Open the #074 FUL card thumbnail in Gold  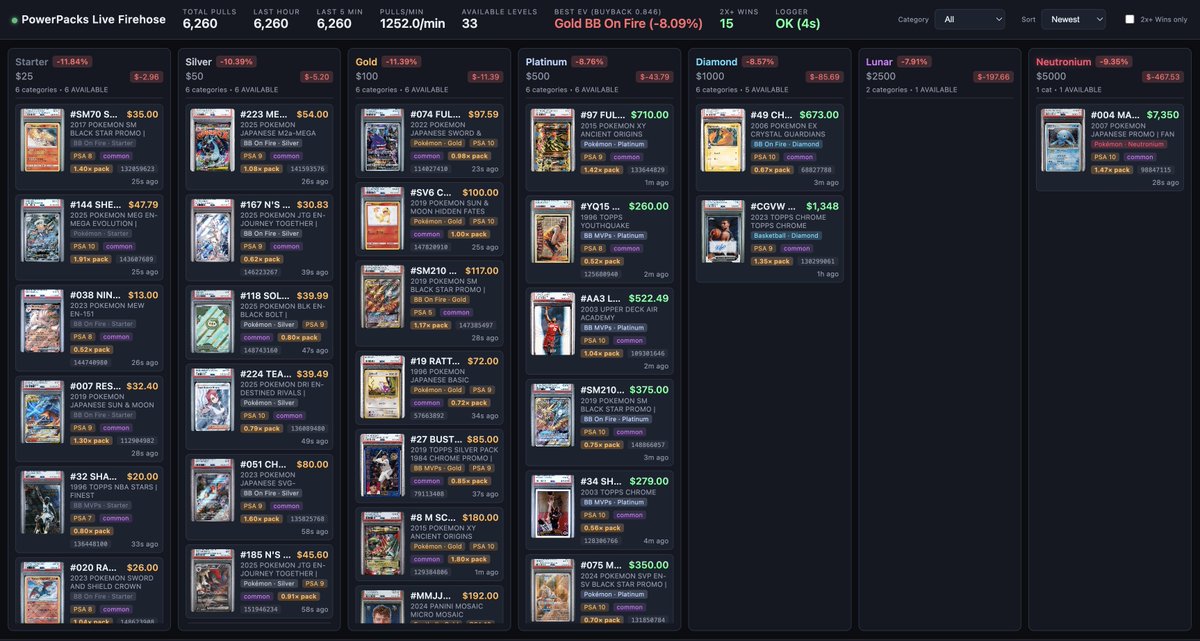click(x=383, y=140)
